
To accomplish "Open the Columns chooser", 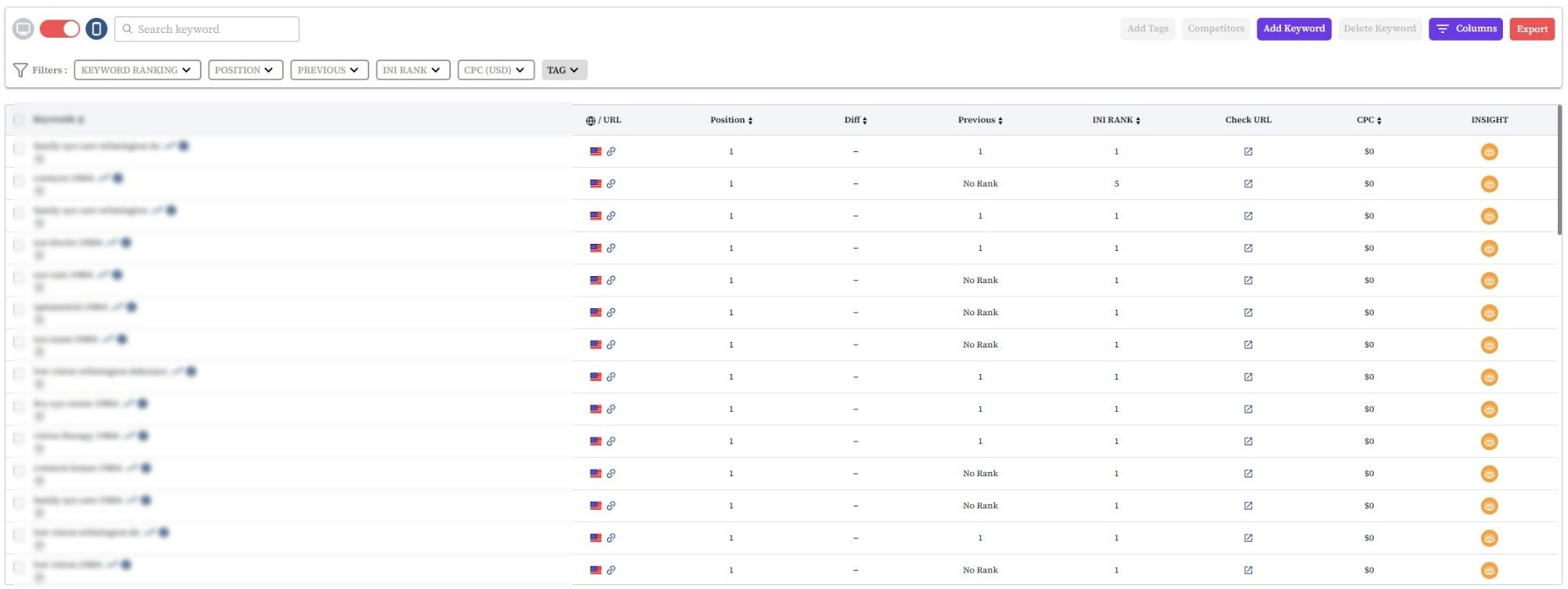I will tap(1465, 29).
